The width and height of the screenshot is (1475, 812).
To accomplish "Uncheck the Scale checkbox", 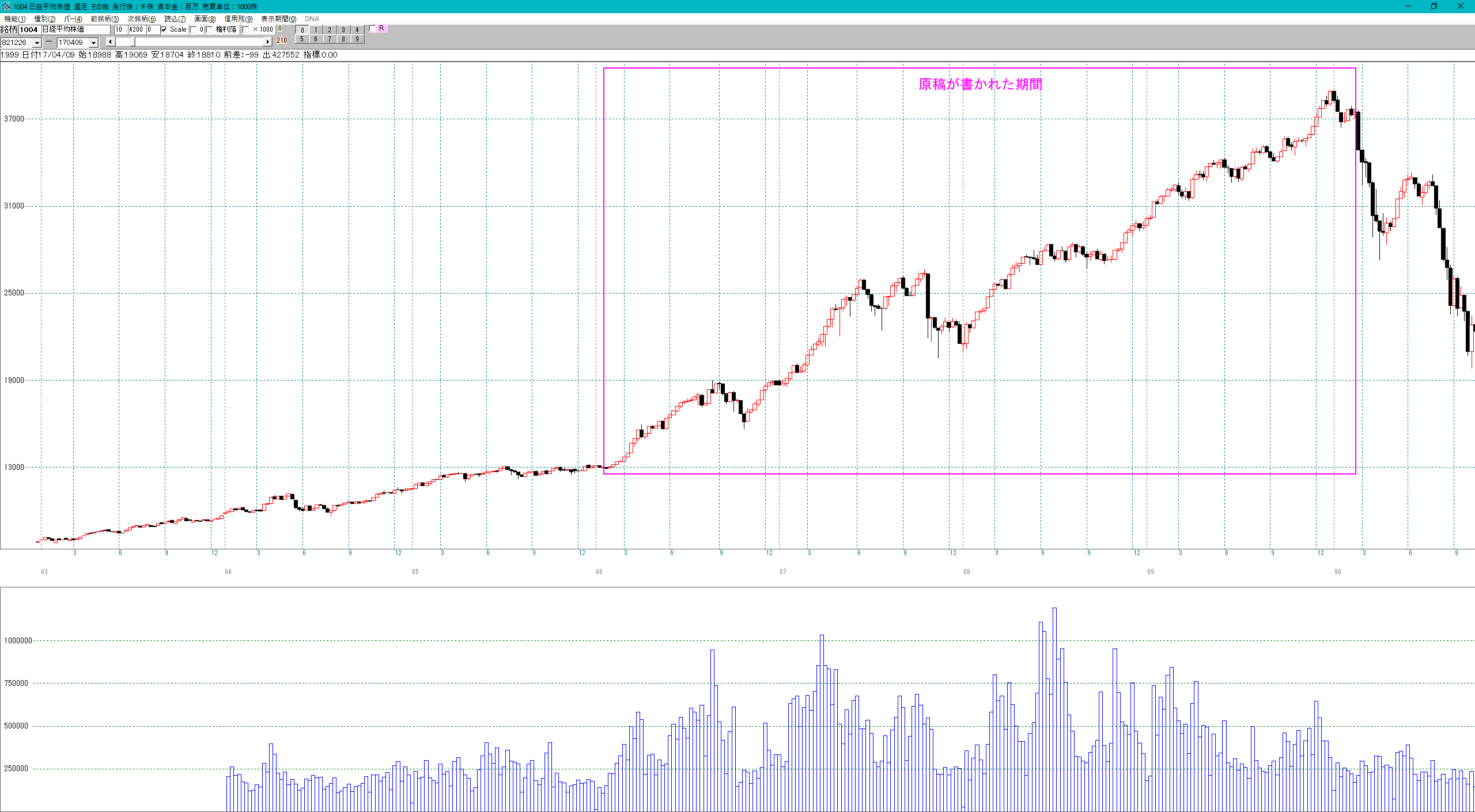I will (164, 29).
